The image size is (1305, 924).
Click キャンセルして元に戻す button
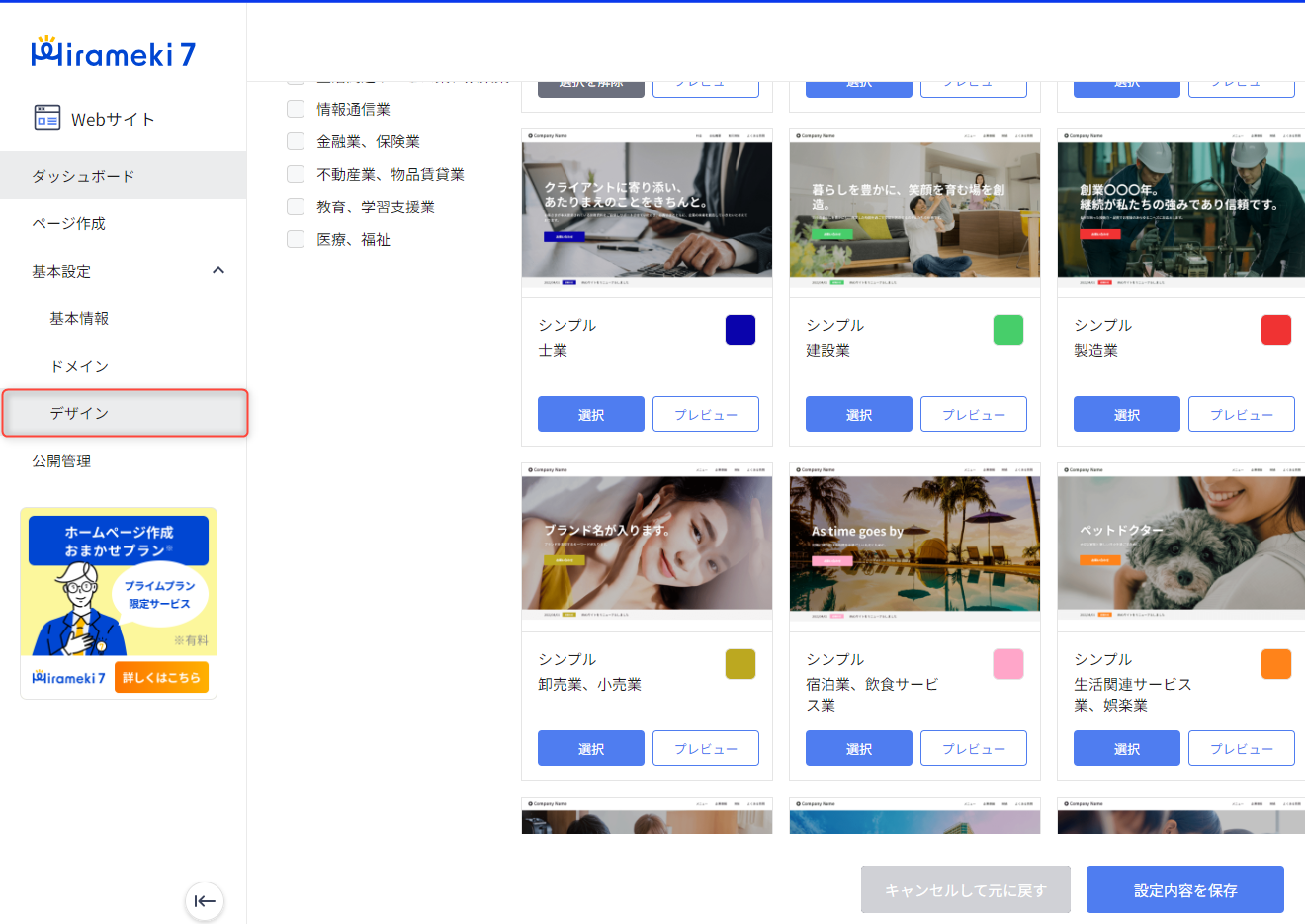click(x=966, y=889)
